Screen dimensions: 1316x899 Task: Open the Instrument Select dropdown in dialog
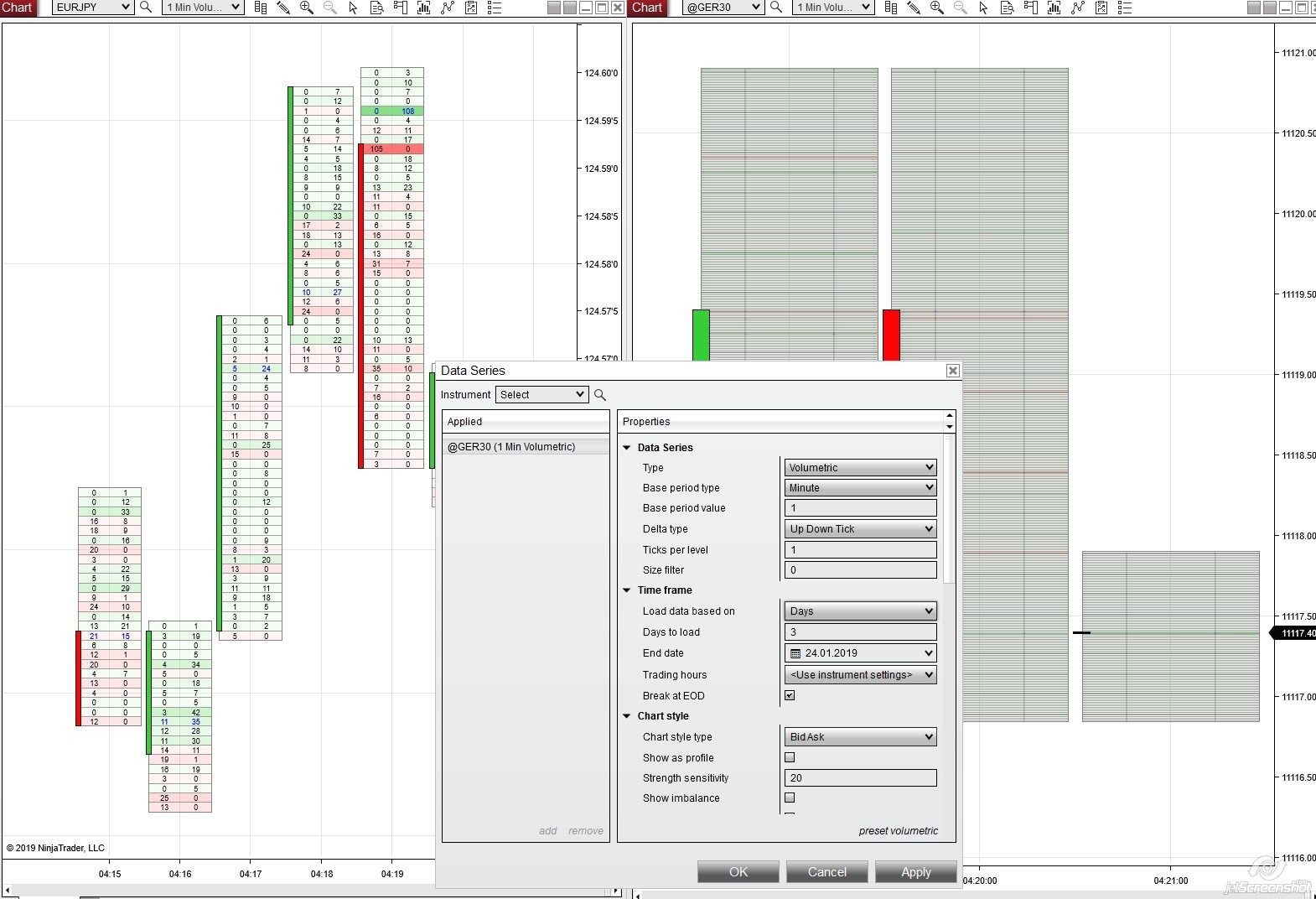(x=541, y=395)
